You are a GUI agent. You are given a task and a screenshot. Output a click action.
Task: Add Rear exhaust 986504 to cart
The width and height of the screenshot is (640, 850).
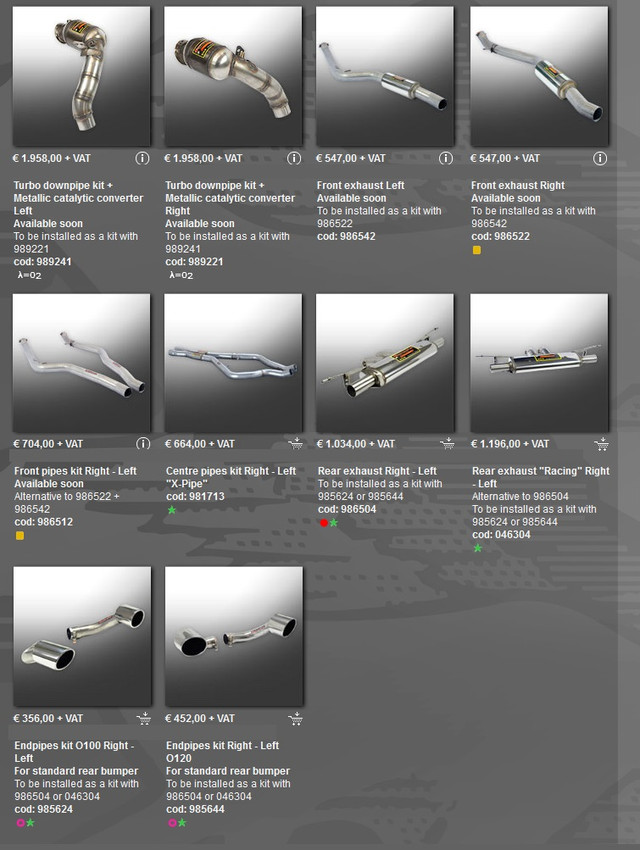(447, 444)
